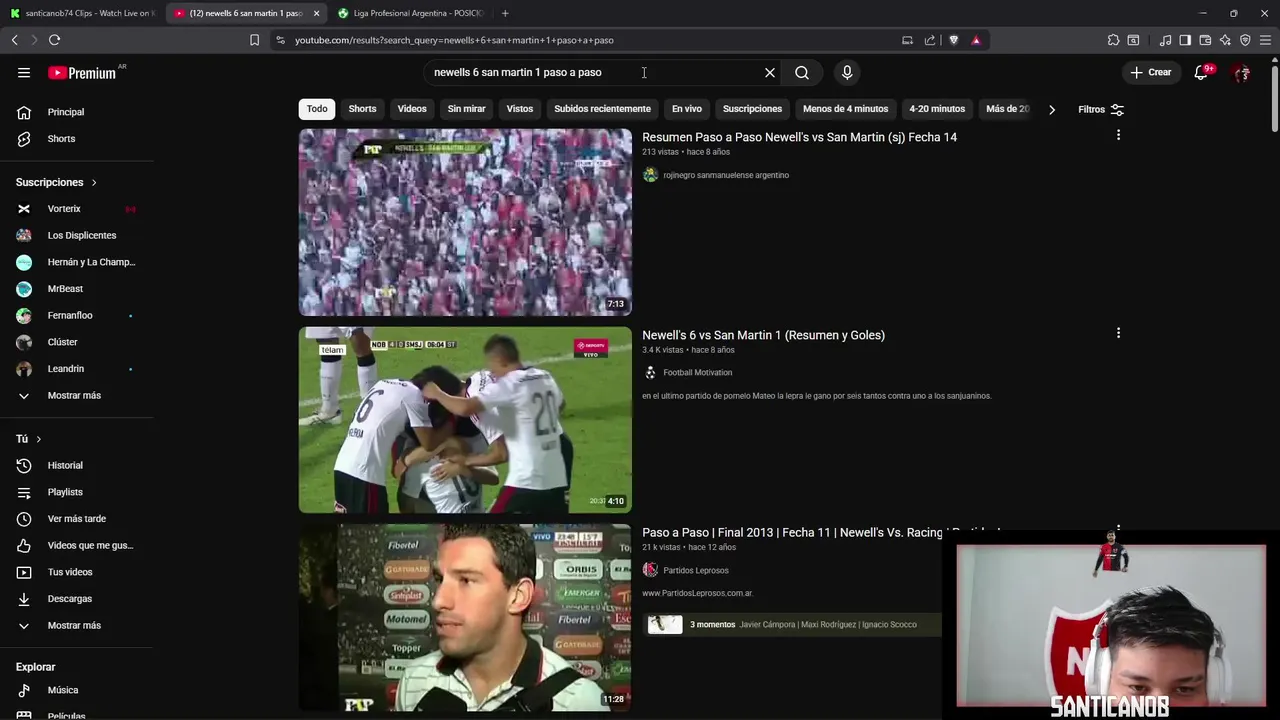The height and width of the screenshot is (720, 1280).
Task: Play the 11:28 interview video thumbnail
Action: coord(465,618)
